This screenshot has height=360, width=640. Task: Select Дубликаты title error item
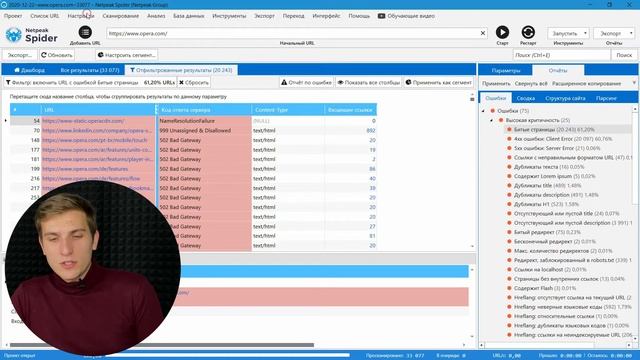coord(547,186)
